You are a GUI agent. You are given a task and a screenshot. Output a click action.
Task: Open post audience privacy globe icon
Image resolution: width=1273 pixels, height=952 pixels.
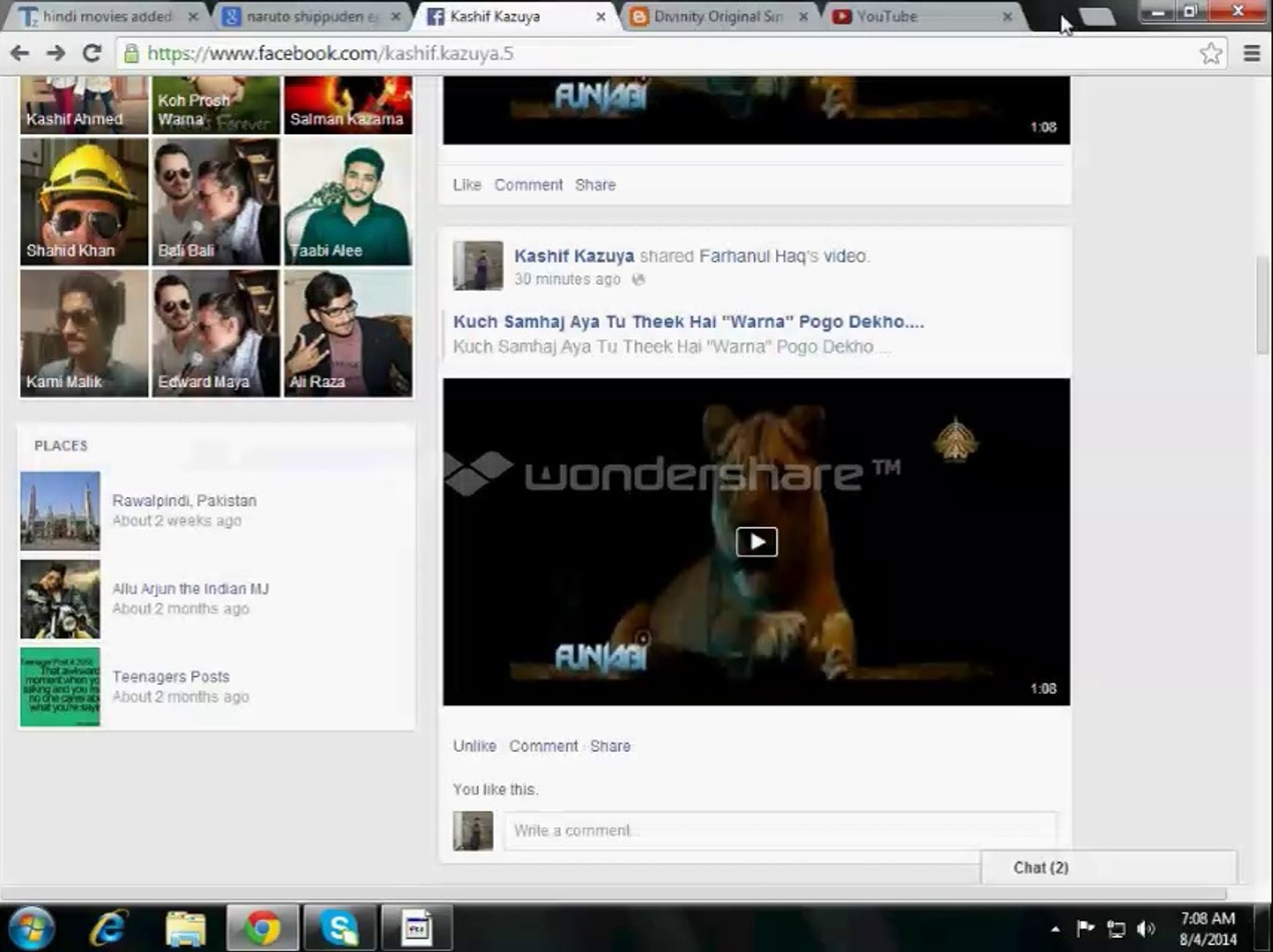(x=638, y=279)
